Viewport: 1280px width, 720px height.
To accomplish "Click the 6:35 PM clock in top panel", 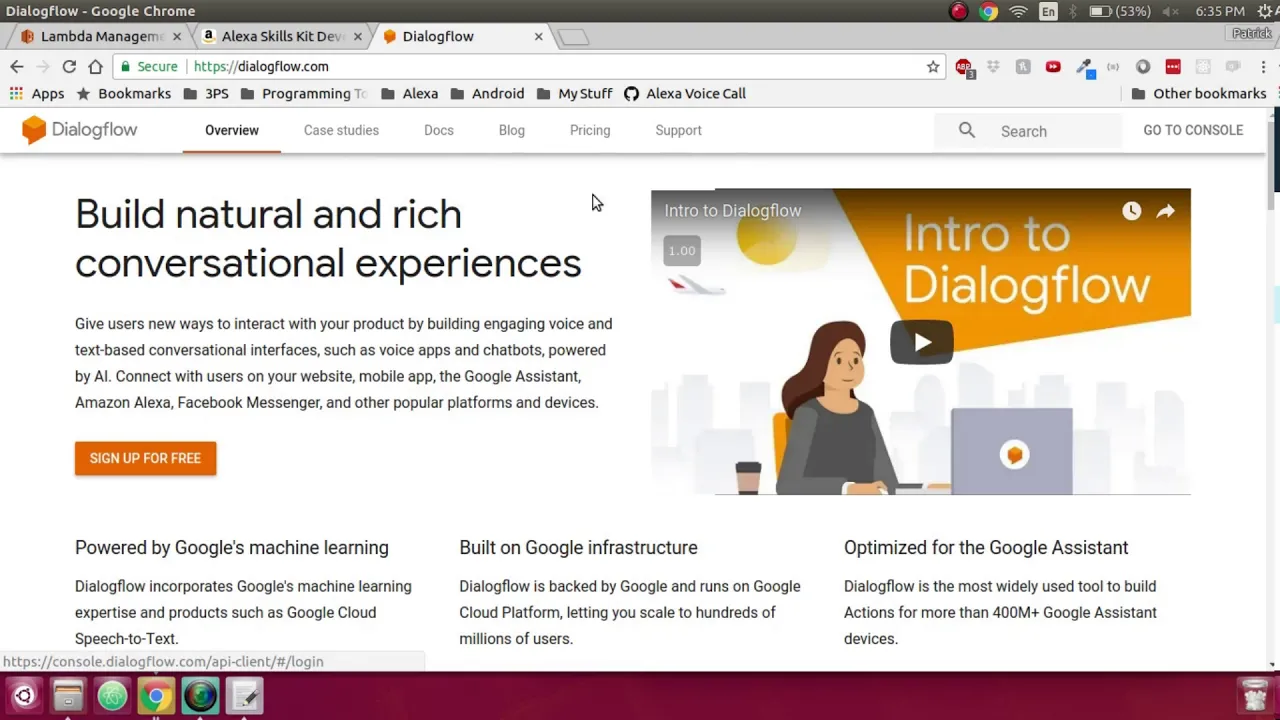I will click(x=1220, y=11).
